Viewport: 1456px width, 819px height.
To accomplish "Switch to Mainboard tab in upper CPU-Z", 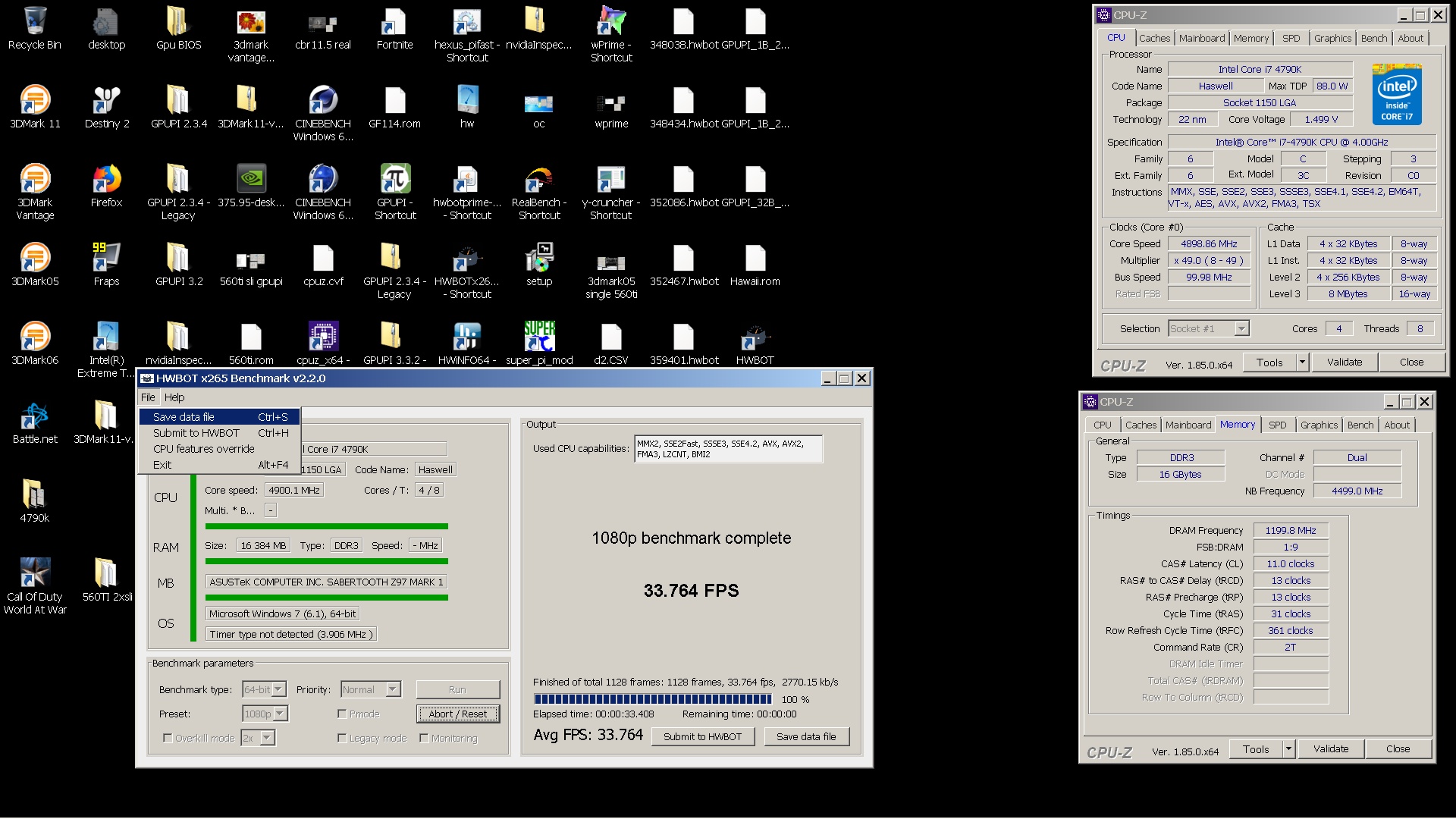I will [x=1202, y=38].
